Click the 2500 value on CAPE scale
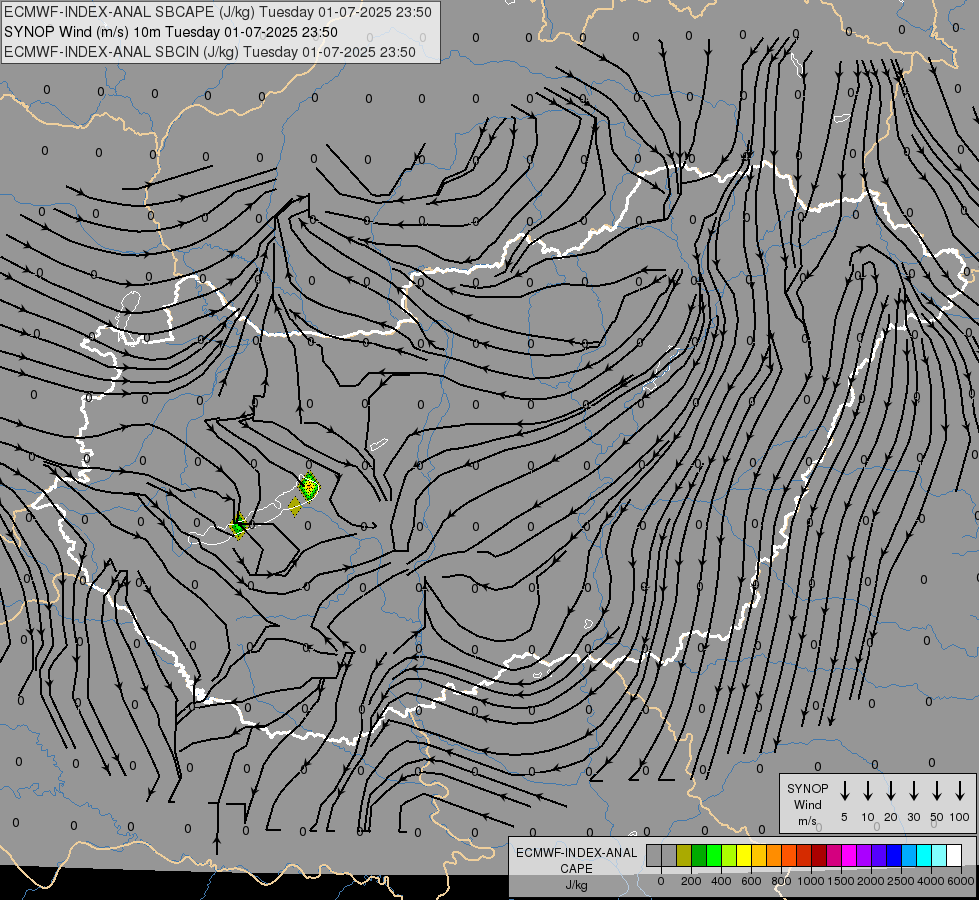This screenshot has height=900, width=979. tap(900, 881)
